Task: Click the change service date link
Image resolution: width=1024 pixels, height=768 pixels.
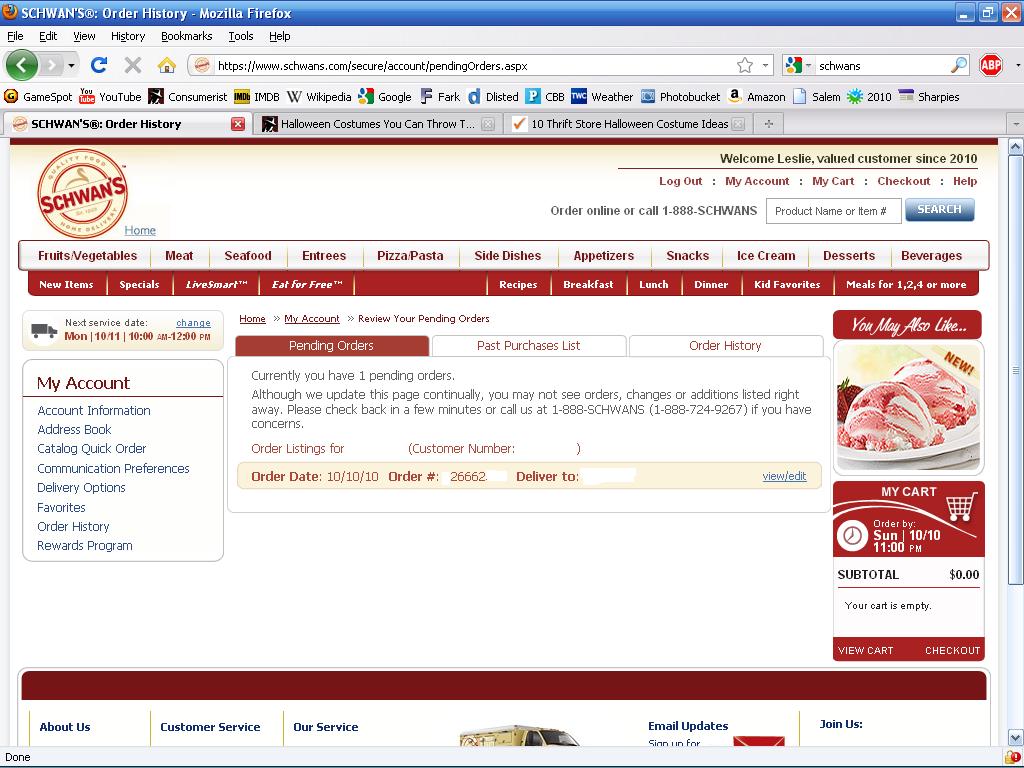Action: pos(193,323)
